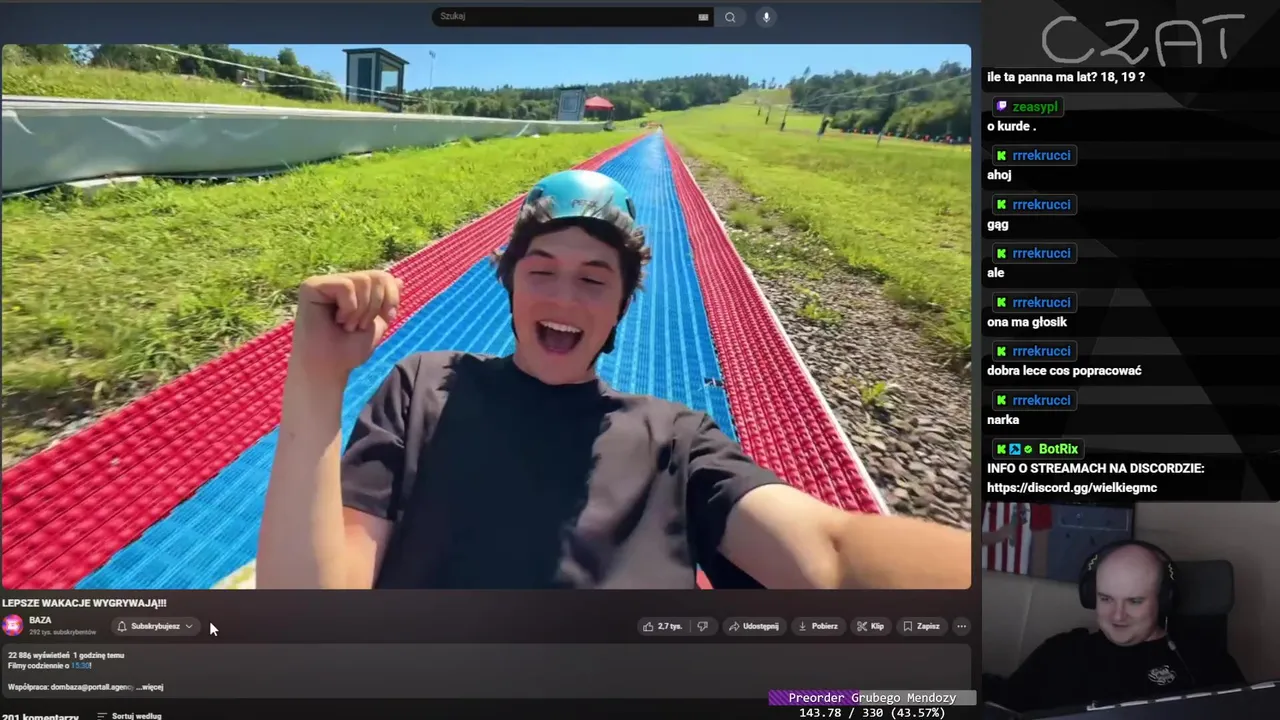
Task: Click Kick badge next to BotRix
Action: 1001,450
